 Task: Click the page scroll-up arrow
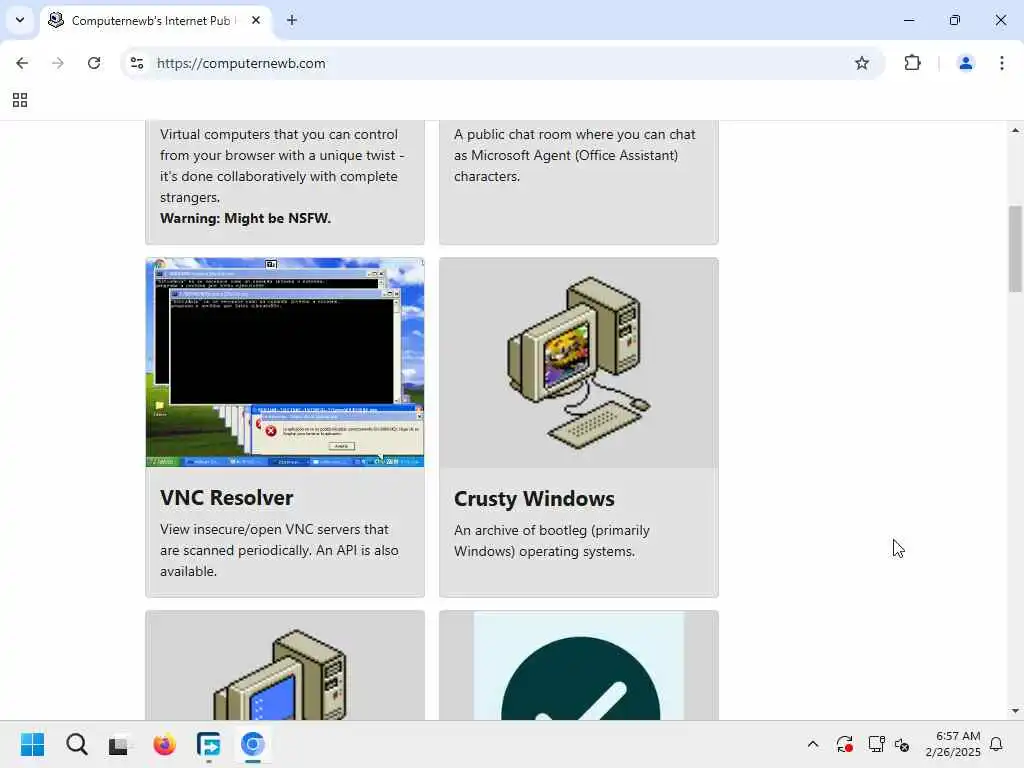(1015, 131)
